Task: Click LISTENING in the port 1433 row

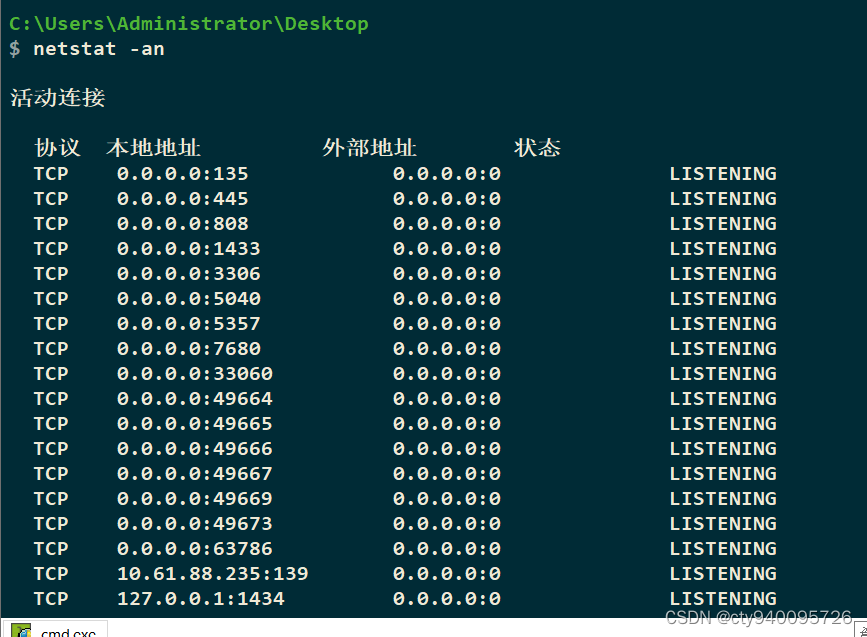Action: 723,249
